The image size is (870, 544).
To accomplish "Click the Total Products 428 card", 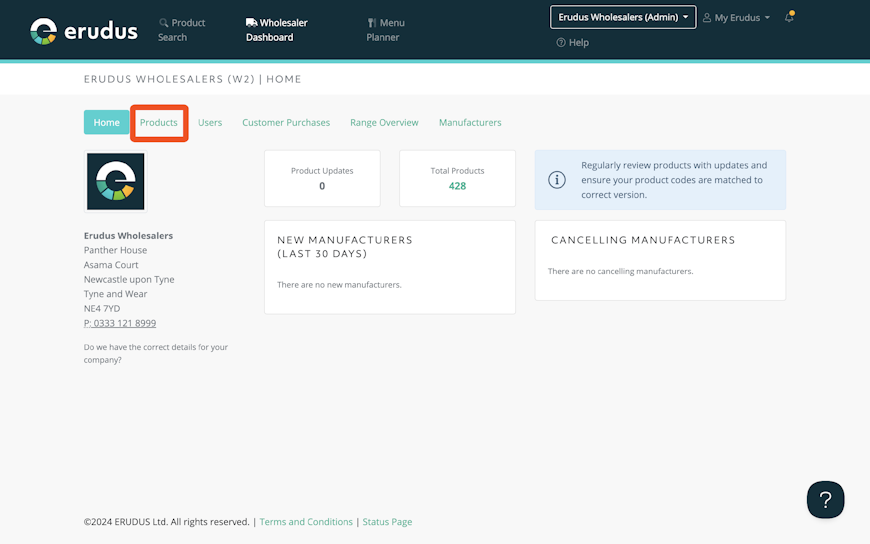I will [x=457, y=178].
